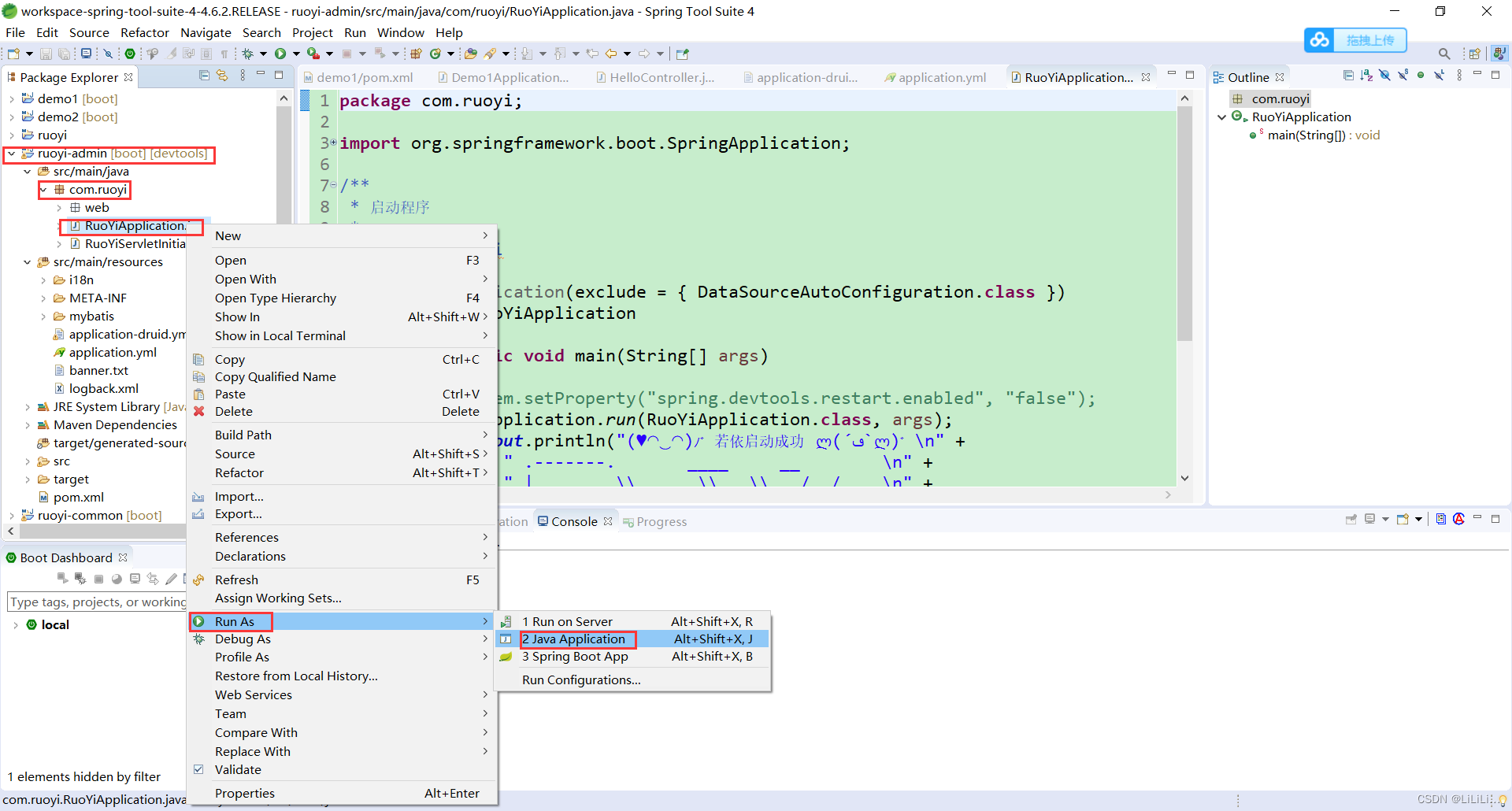Click 'Debug As' in the context menu
Screen dimensions: 1512x811
243,639
